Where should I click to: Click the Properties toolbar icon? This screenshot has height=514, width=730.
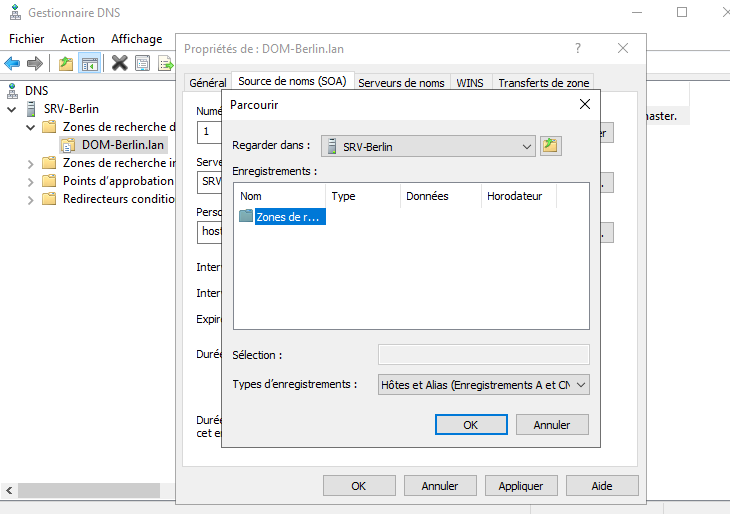coord(143,63)
